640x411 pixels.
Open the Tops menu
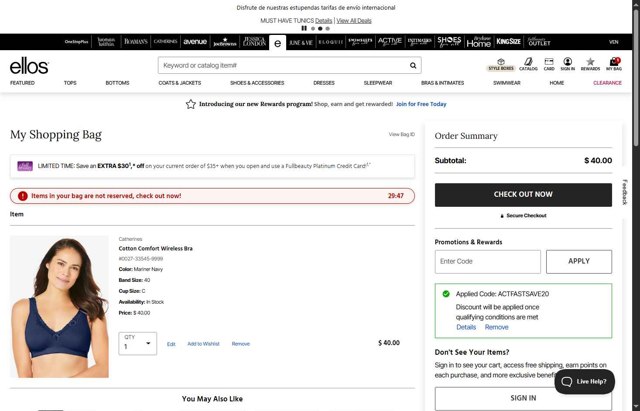tap(70, 83)
